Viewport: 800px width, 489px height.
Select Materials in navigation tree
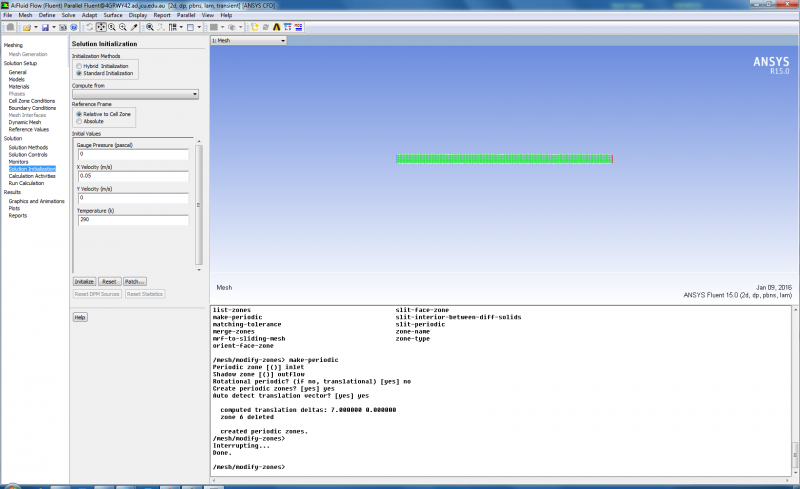point(19,87)
